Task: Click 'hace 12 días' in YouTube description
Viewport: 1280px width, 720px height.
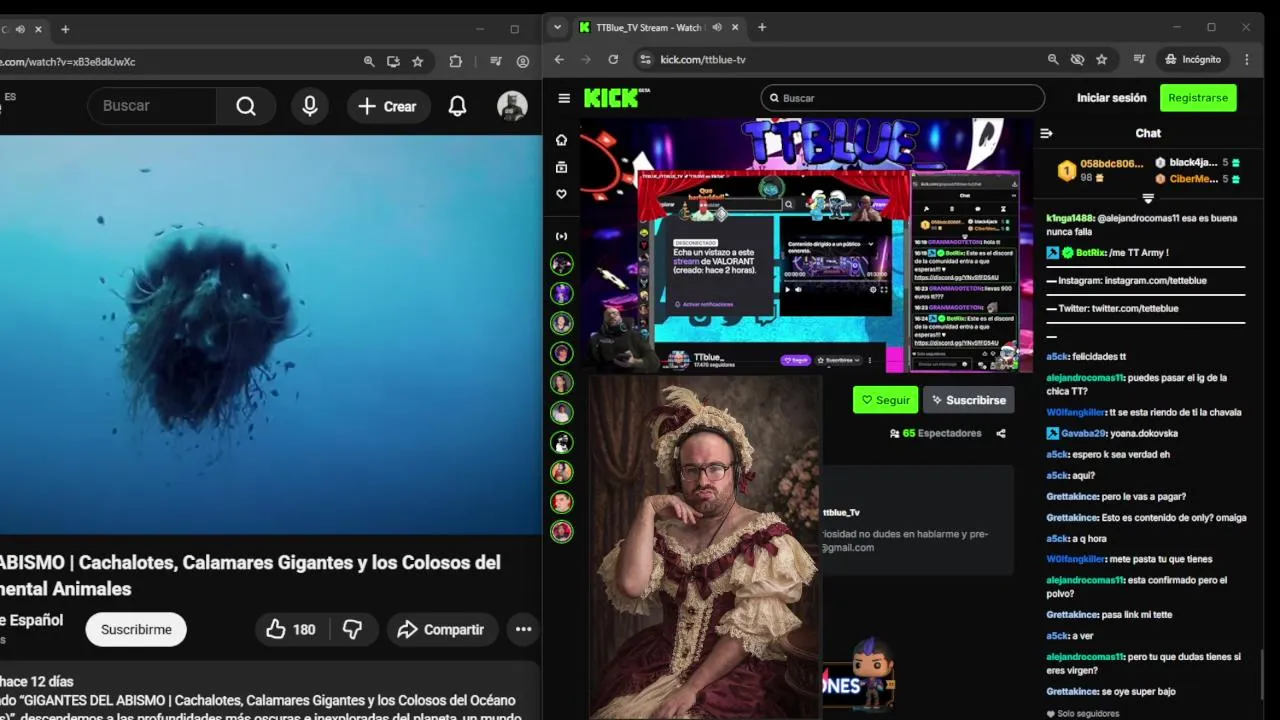Action: click(x=36, y=682)
